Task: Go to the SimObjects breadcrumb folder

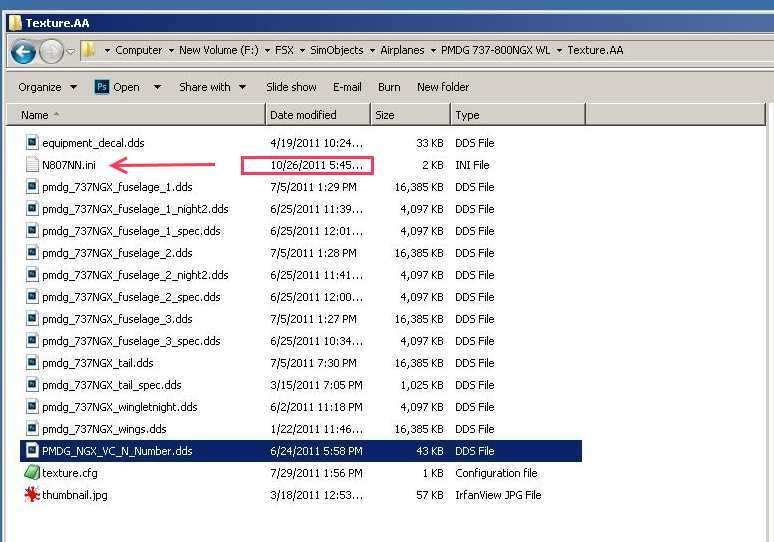Action: click(x=337, y=50)
